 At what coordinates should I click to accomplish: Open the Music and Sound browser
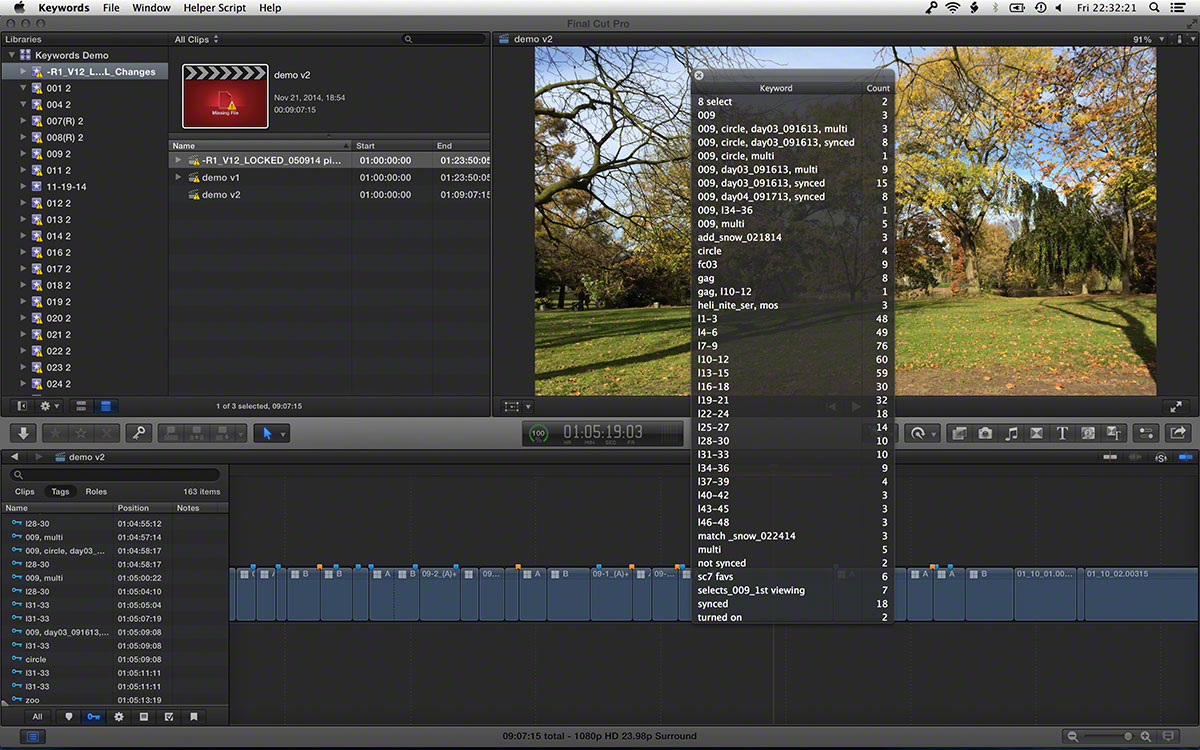point(1011,433)
